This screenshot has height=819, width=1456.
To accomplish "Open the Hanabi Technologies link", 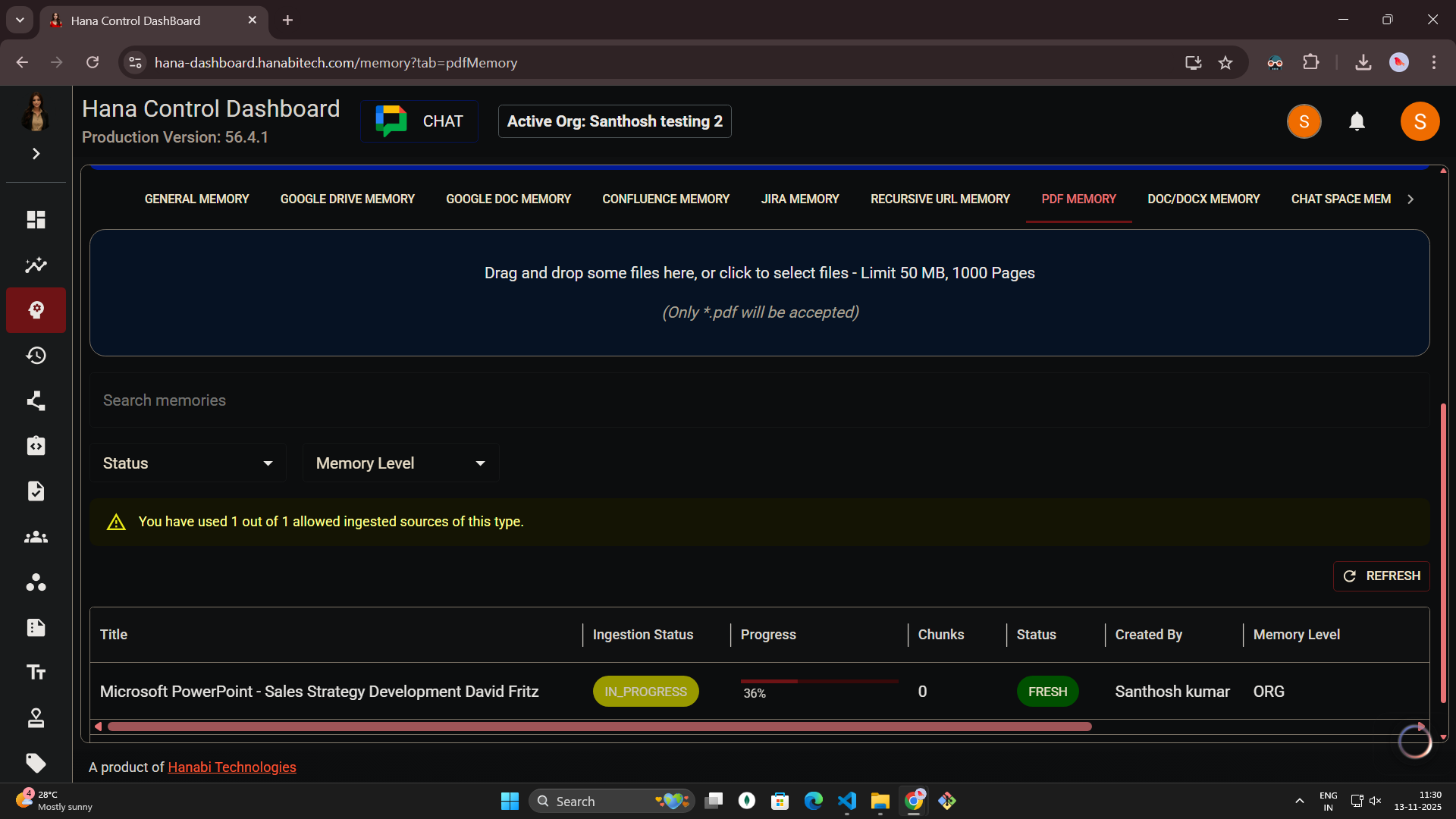I will [x=231, y=767].
